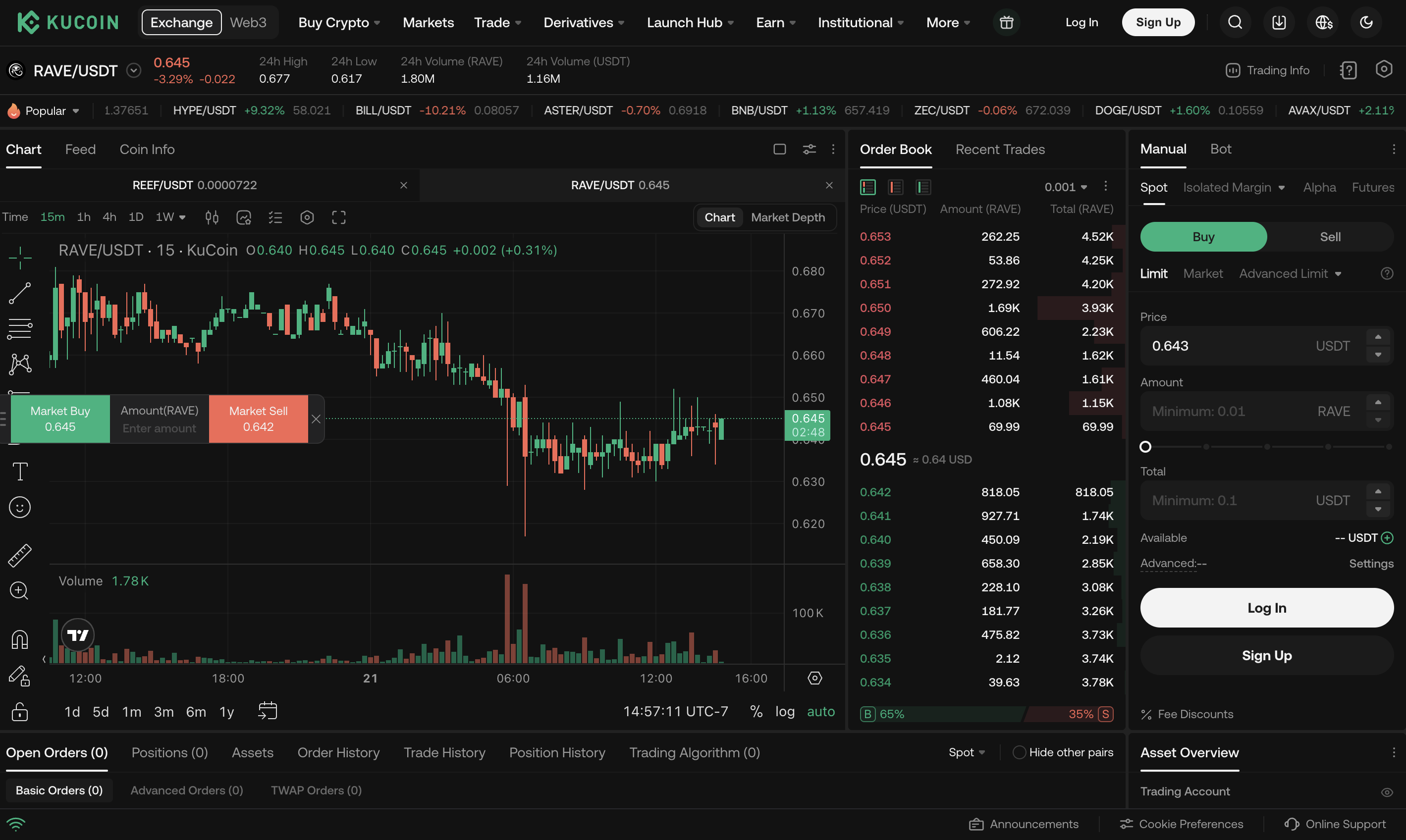Toggle percentage scale on chart
Image resolution: width=1406 pixels, height=840 pixels.
pos(756,712)
